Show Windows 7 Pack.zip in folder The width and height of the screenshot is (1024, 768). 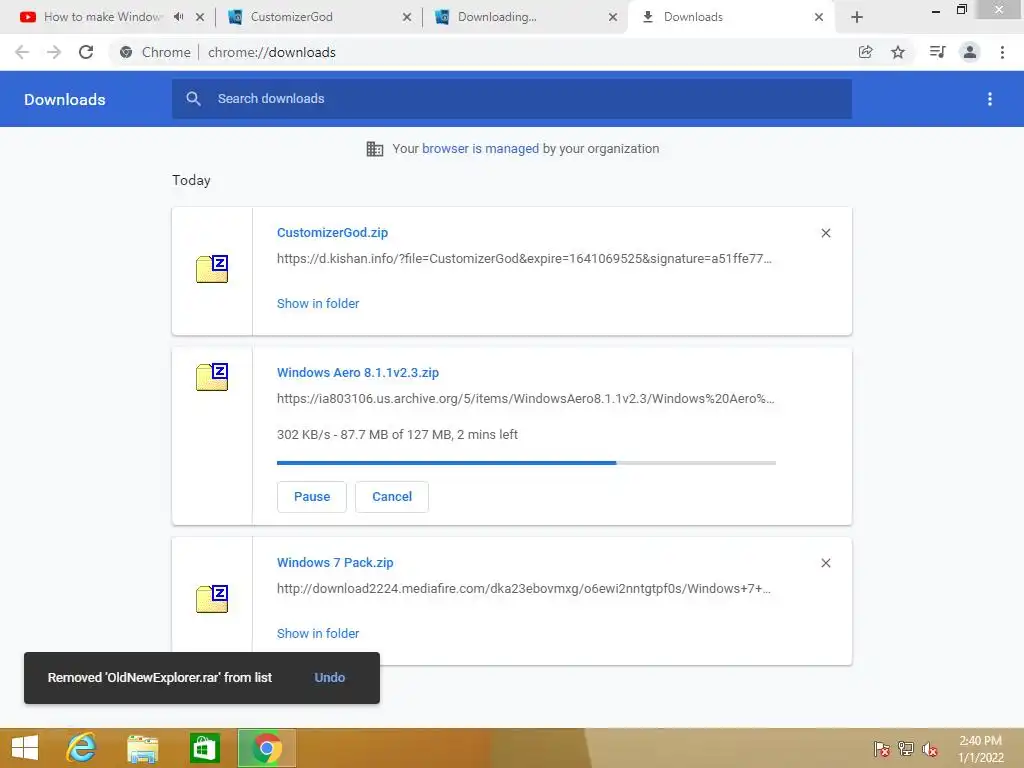[318, 633]
